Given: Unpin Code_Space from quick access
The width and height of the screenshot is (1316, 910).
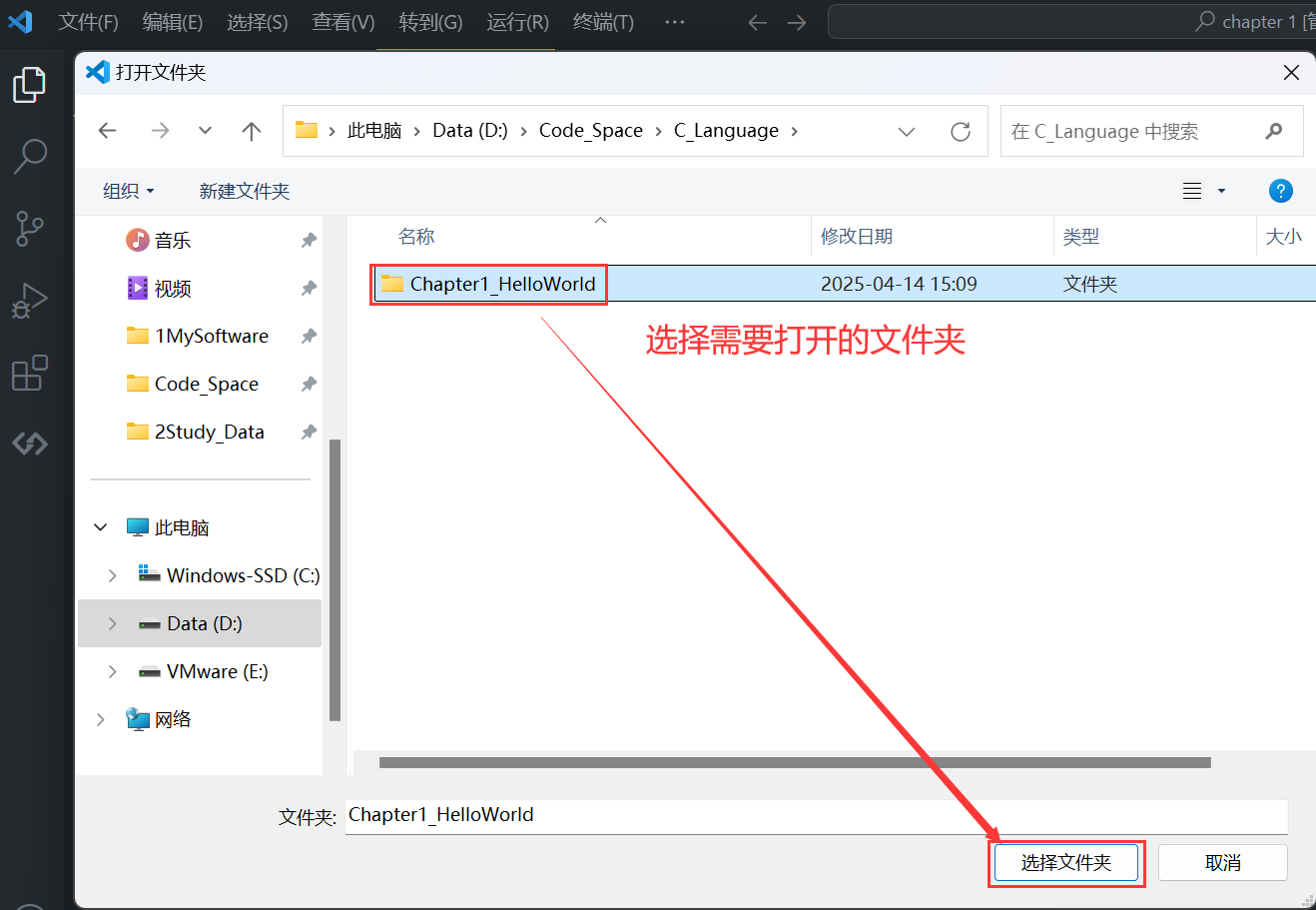Looking at the screenshot, I should pyautogui.click(x=309, y=383).
